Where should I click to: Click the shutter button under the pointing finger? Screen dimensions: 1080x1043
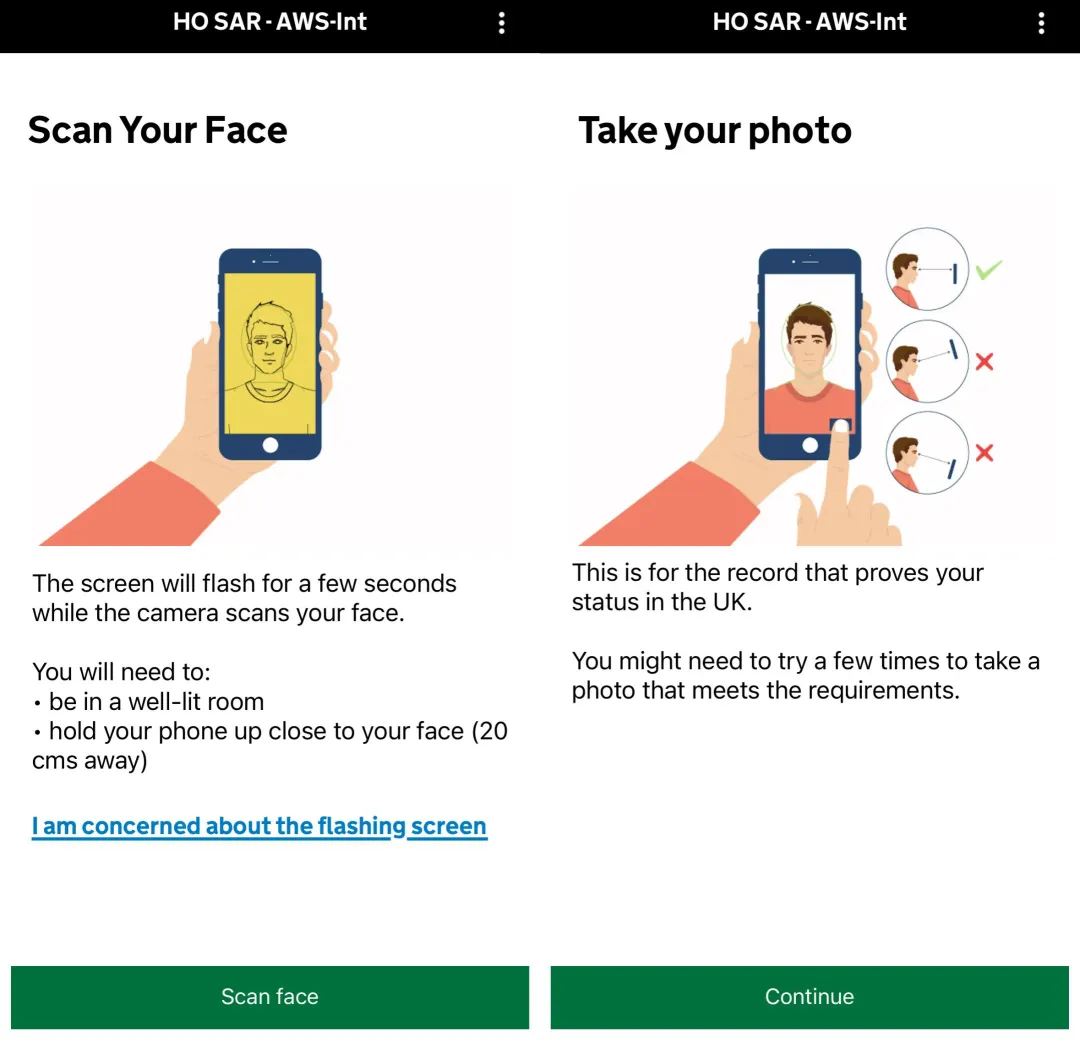click(x=841, y=426)
